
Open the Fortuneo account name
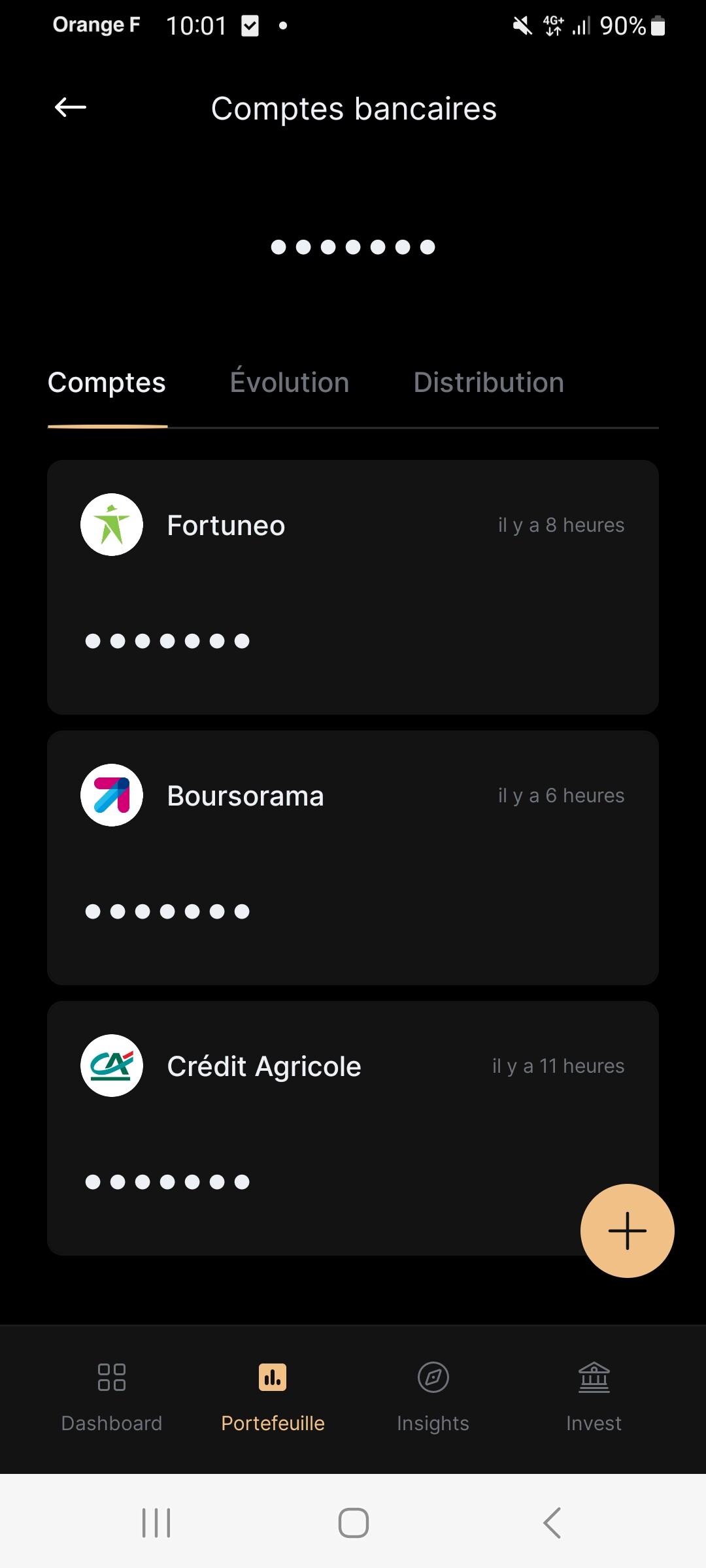point(226,526)
